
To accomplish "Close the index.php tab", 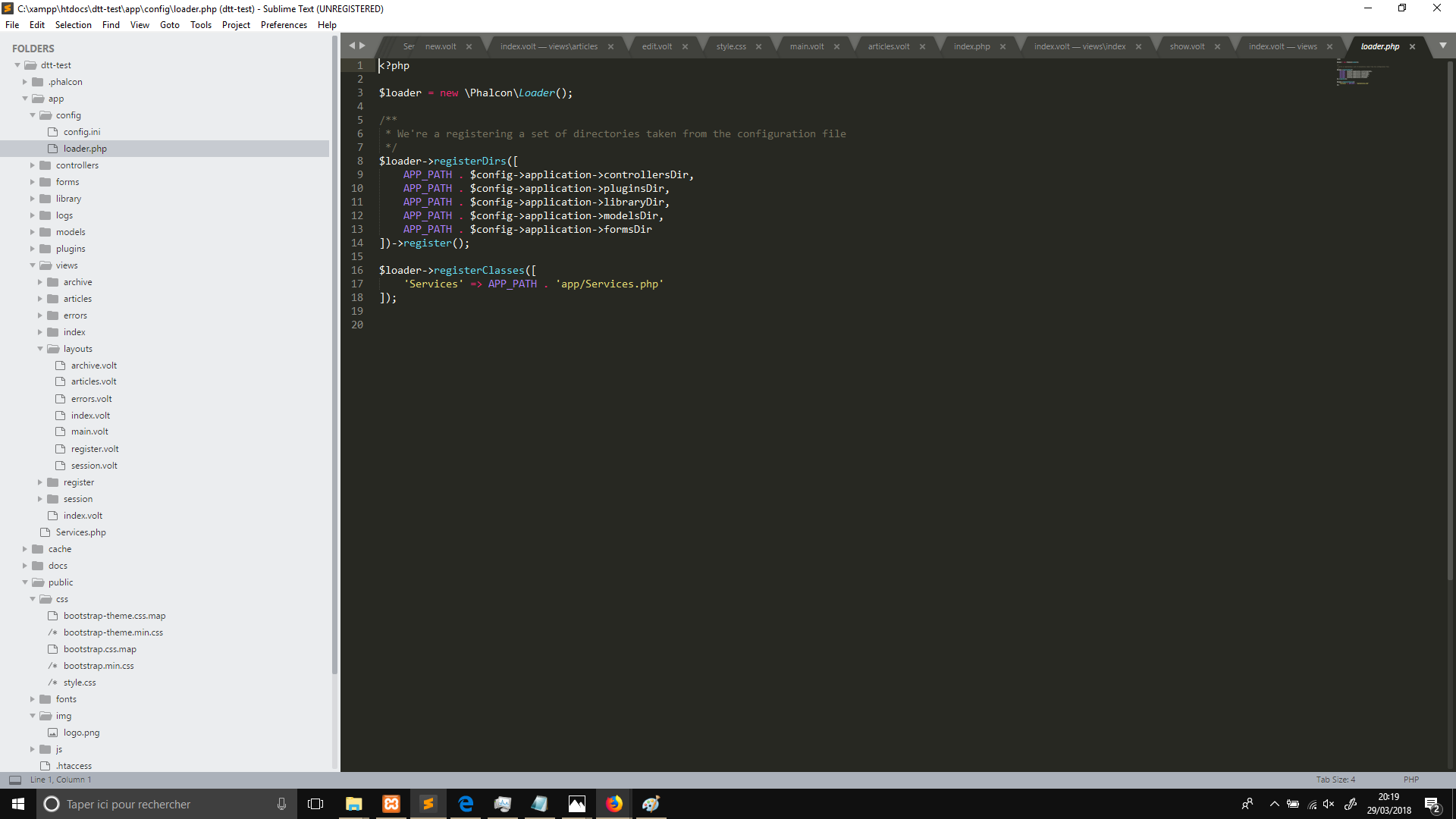I will [1003, 47].
